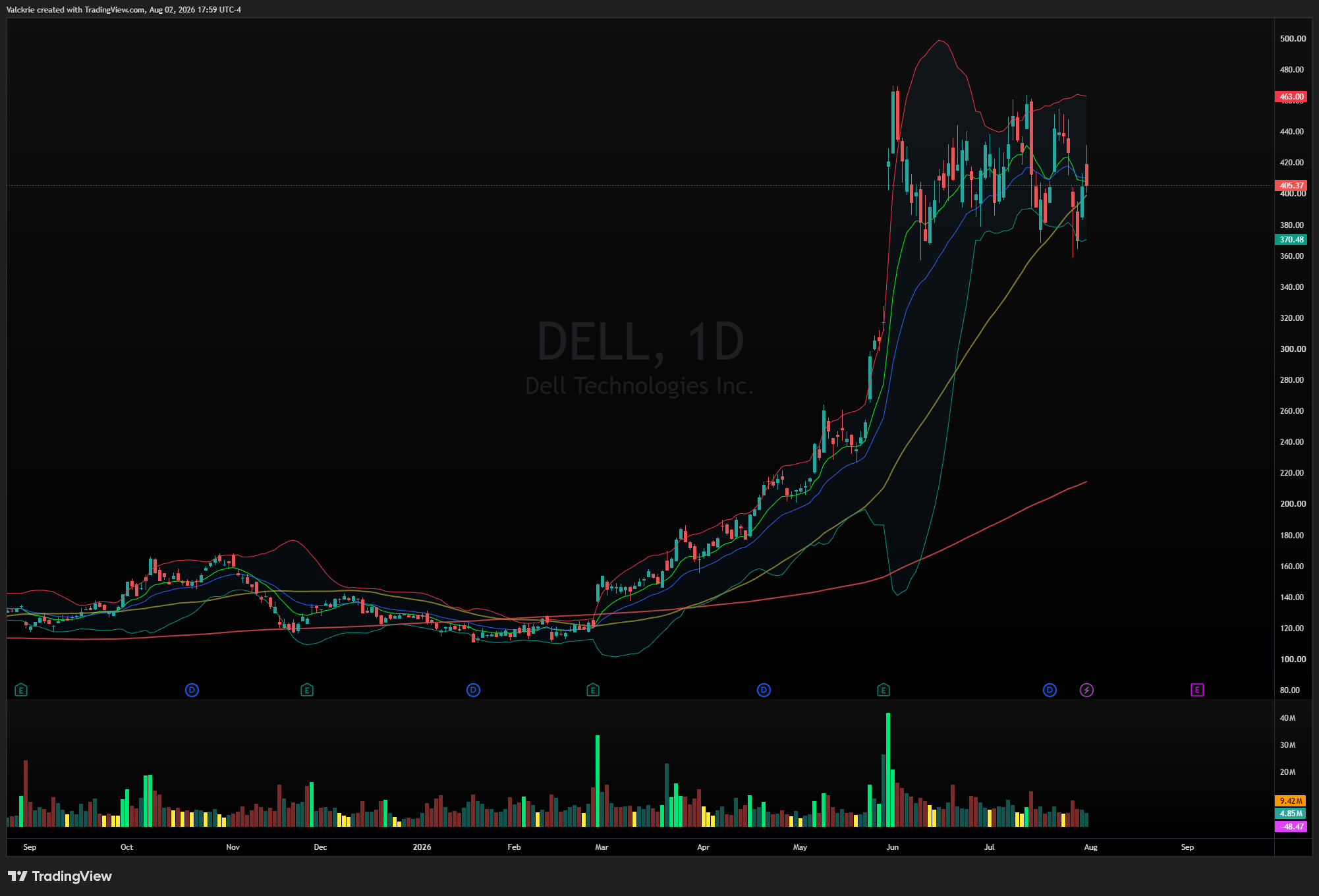Click the Aug label on the time axis
1319x896 pixels.
(x=1090, y=847)
